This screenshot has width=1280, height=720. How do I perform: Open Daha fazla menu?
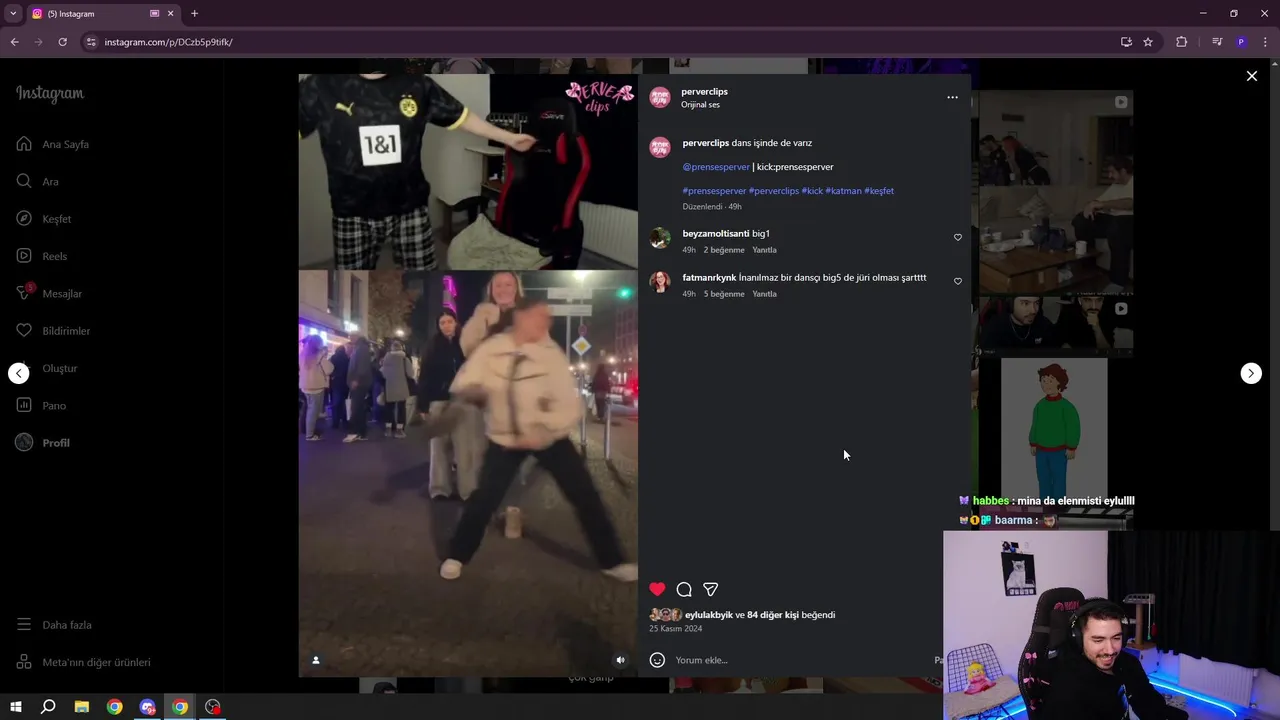53,625
